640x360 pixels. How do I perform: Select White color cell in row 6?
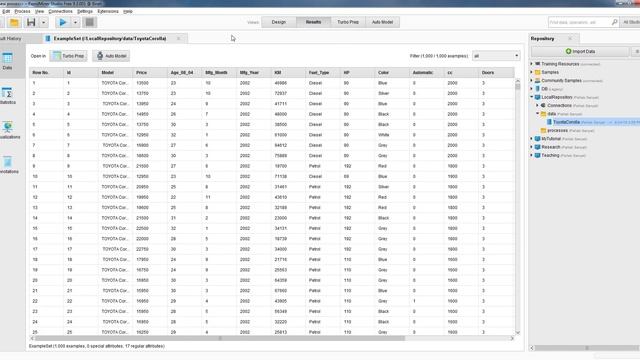tap(392, 135)
